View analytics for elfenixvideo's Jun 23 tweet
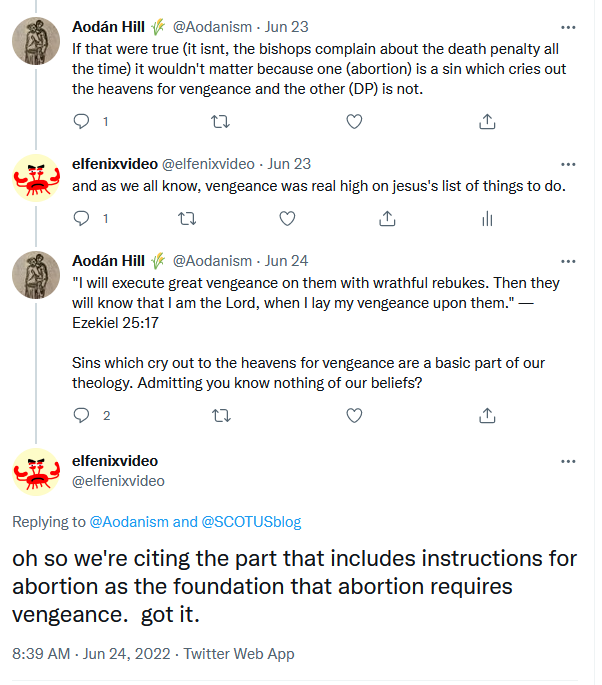Screen dimensions: 602x685 487,218
